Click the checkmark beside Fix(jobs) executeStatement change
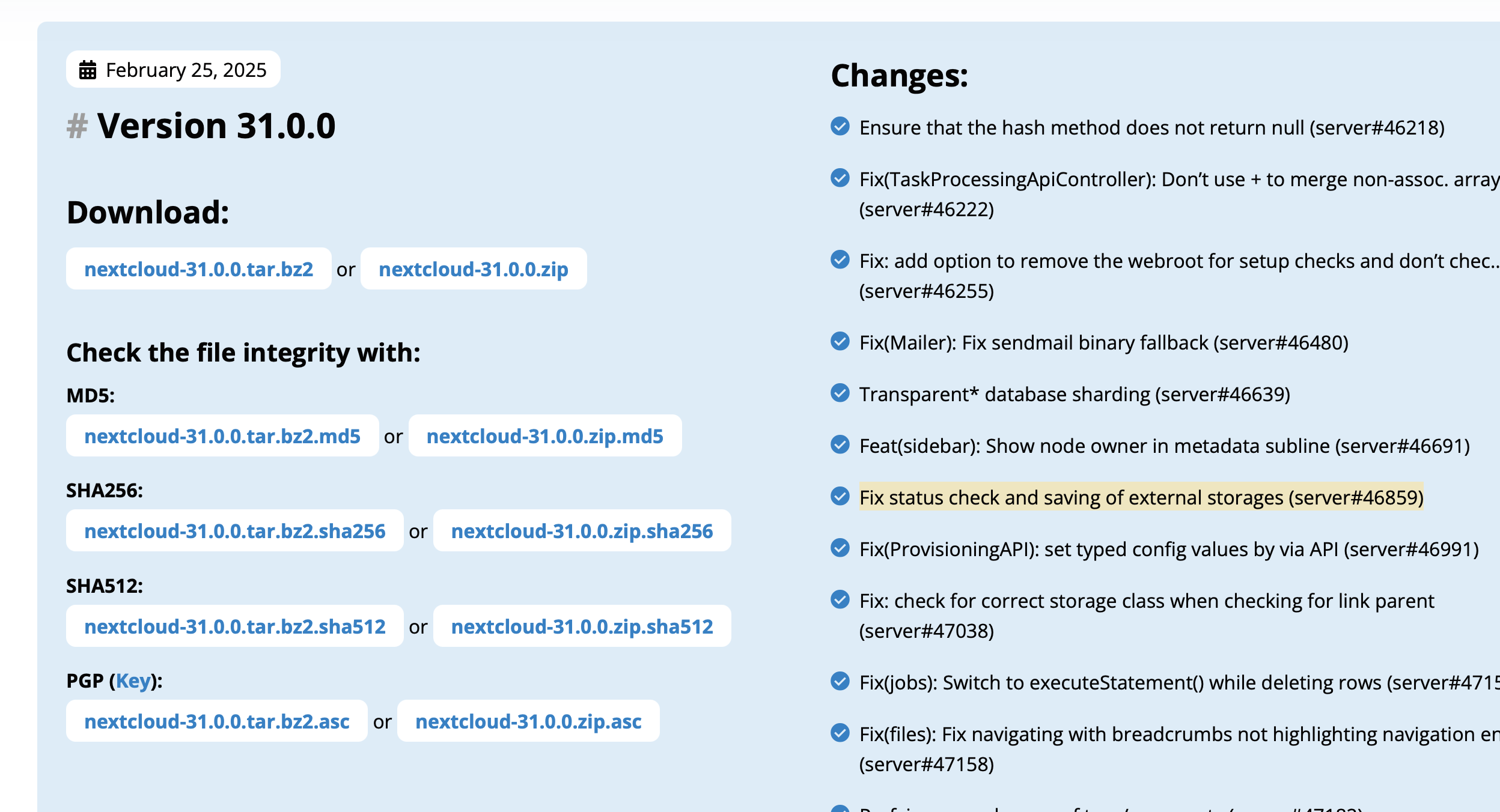1500x812 pixels. [840, 682]
